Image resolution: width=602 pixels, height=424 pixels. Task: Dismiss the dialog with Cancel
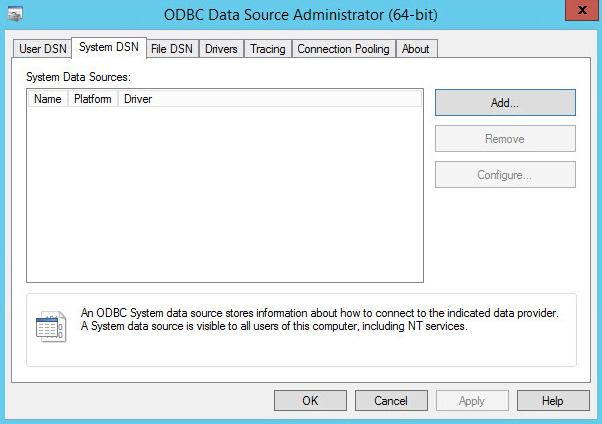point(391,400)
